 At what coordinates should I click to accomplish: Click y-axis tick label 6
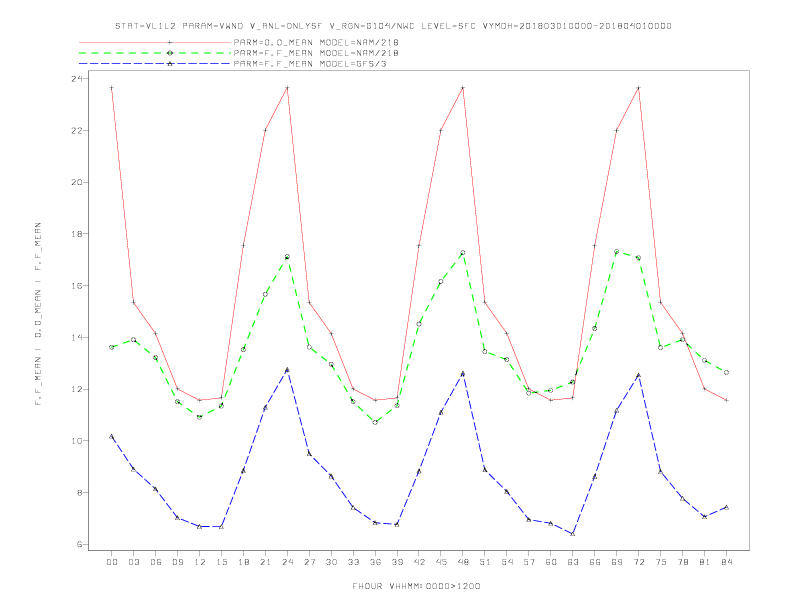pos(79,544)
